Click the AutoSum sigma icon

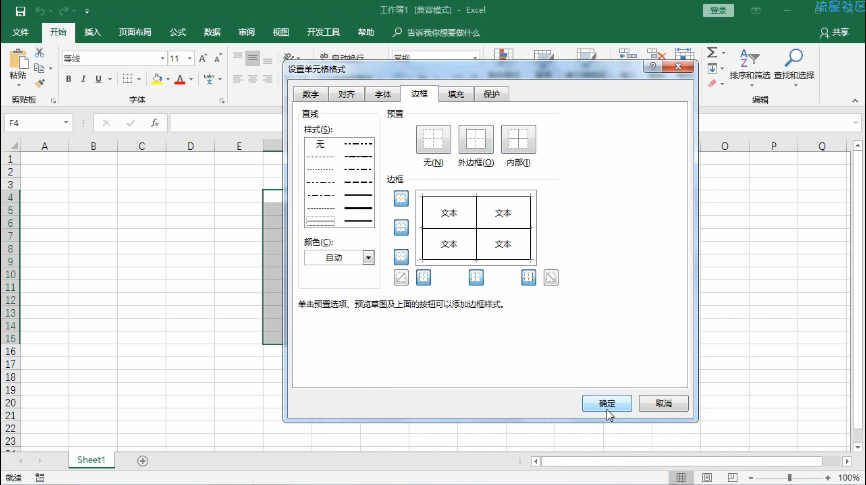(x=712, y=52)
